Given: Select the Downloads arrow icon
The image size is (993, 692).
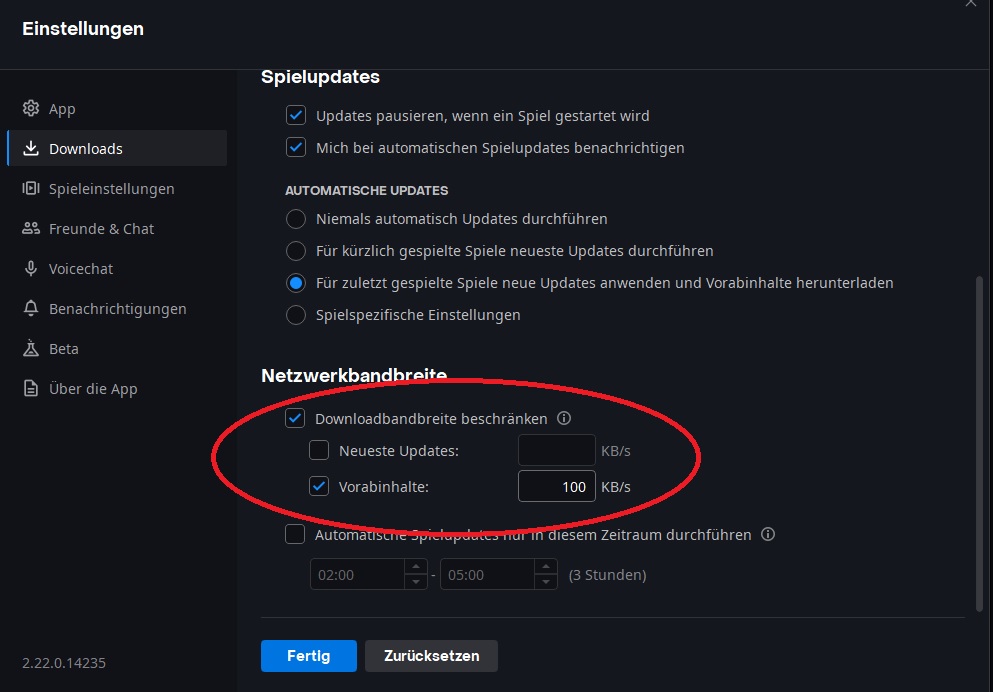Looking at the screenshot, I should click(x=30, y=148).
